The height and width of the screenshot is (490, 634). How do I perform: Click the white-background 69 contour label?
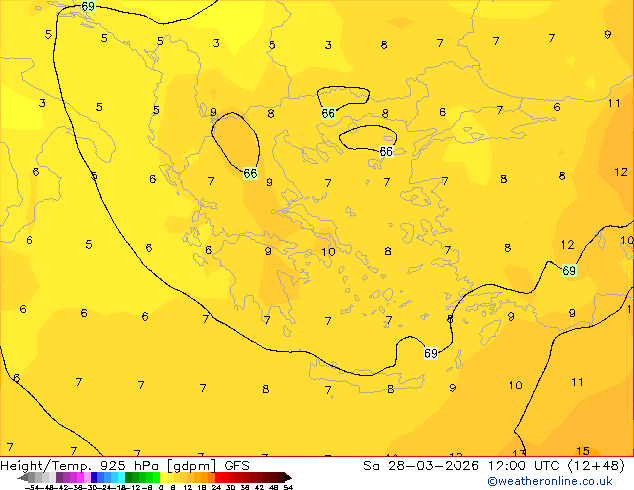431,353
